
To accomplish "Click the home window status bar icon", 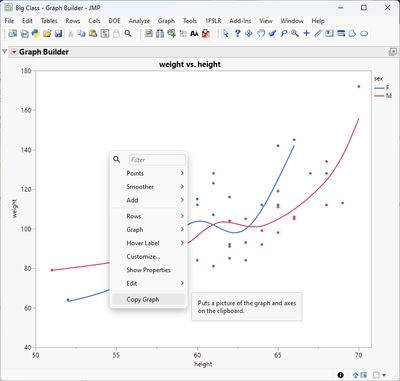I will pyautogui.click(x=355, y=375).
